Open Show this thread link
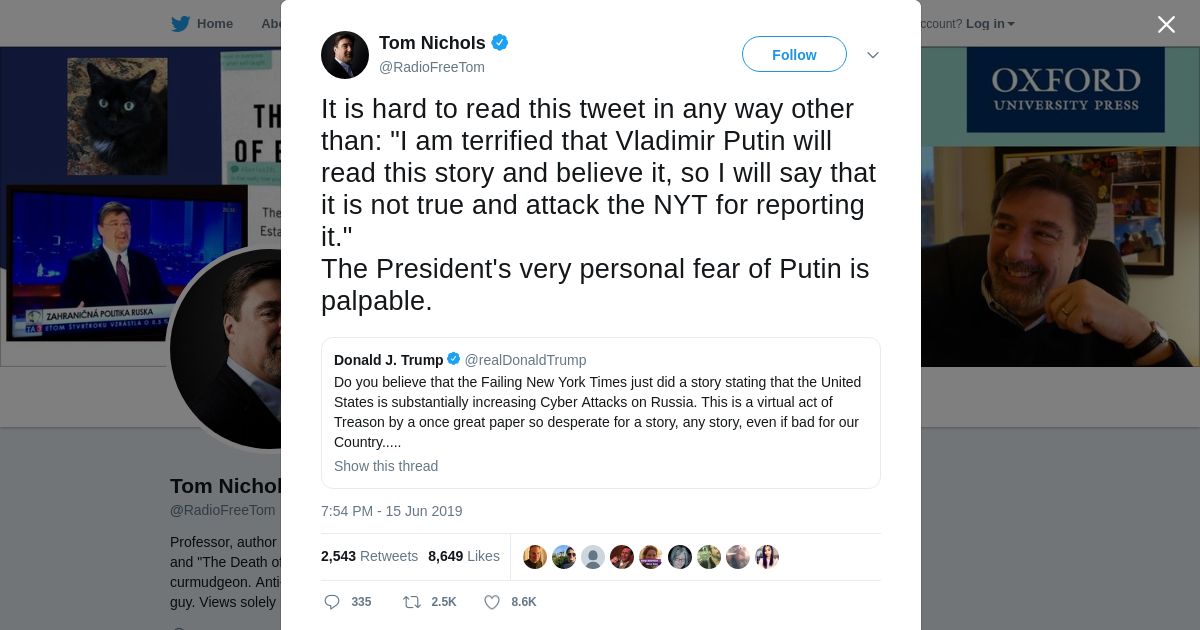The image size is (1200, 630). coord(386,466)
